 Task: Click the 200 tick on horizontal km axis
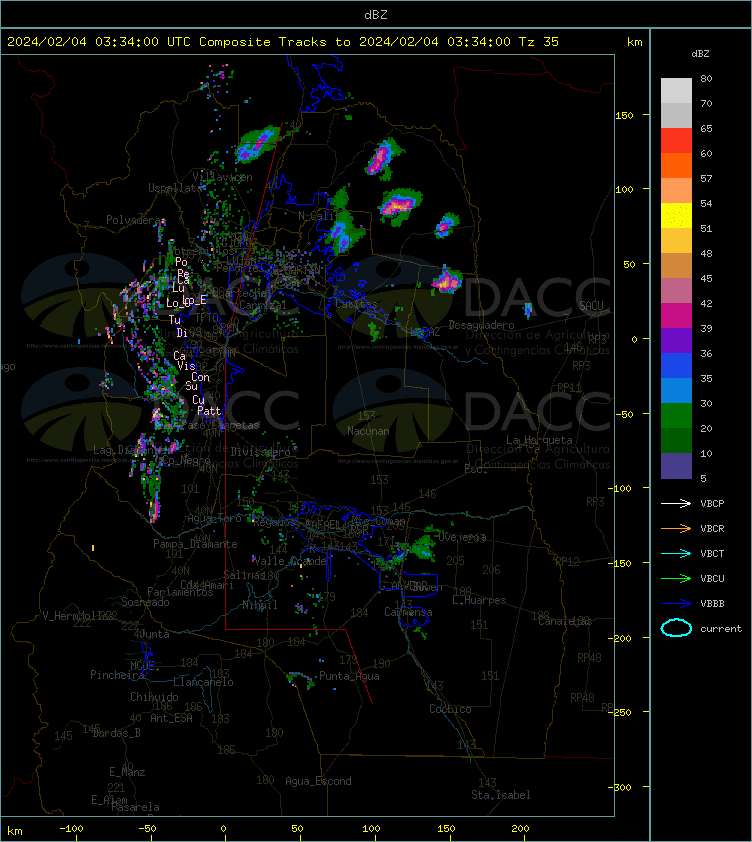520,829
